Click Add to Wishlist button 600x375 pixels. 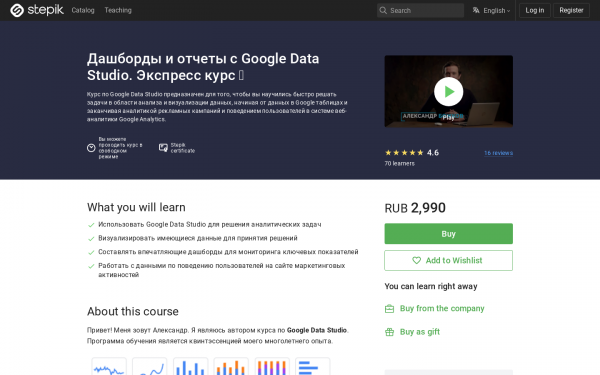click(448, 260)
